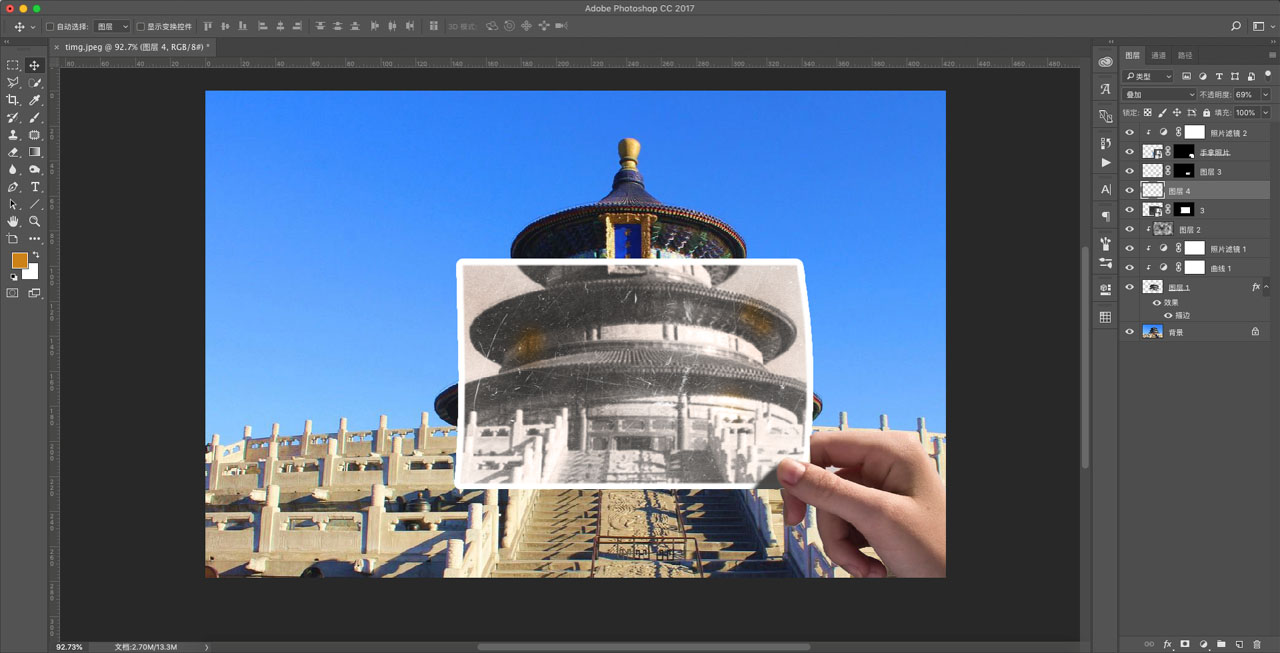
Task: Select the Horizontal Type tool
Action: 35,187
